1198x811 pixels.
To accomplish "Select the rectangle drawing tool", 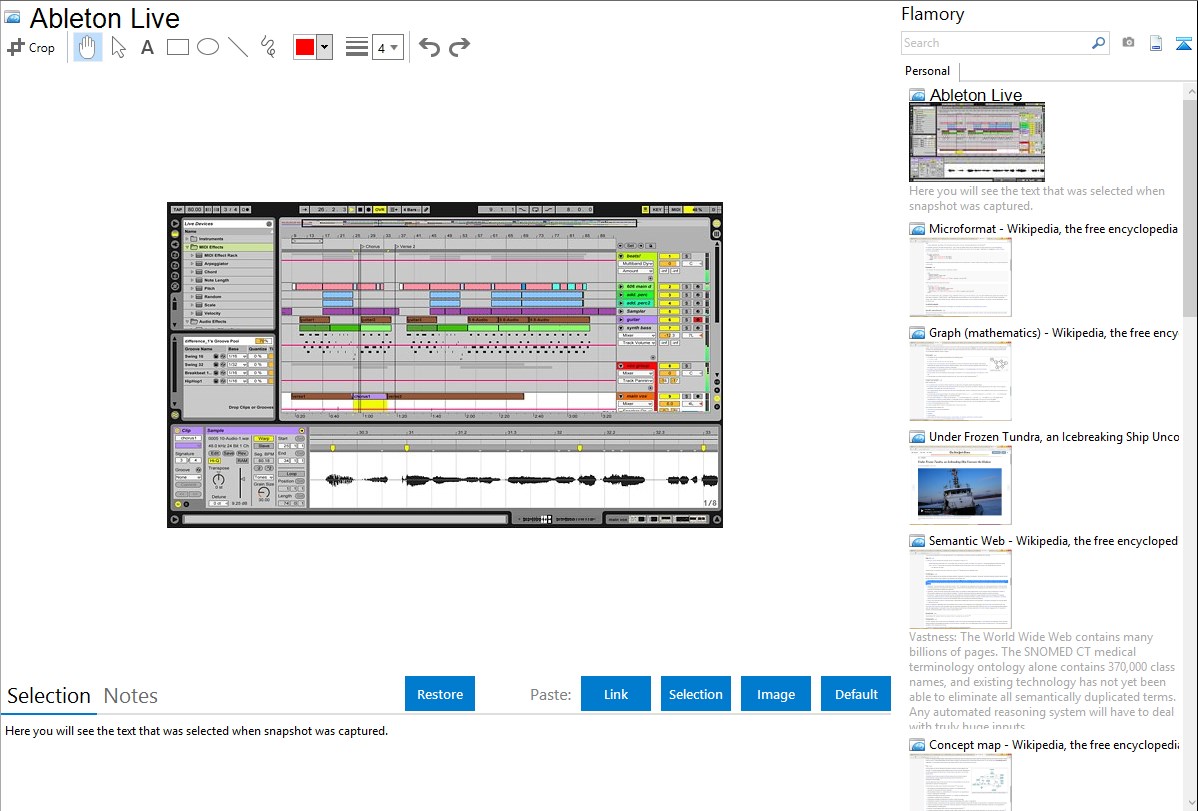I will [x=177, y=47].
